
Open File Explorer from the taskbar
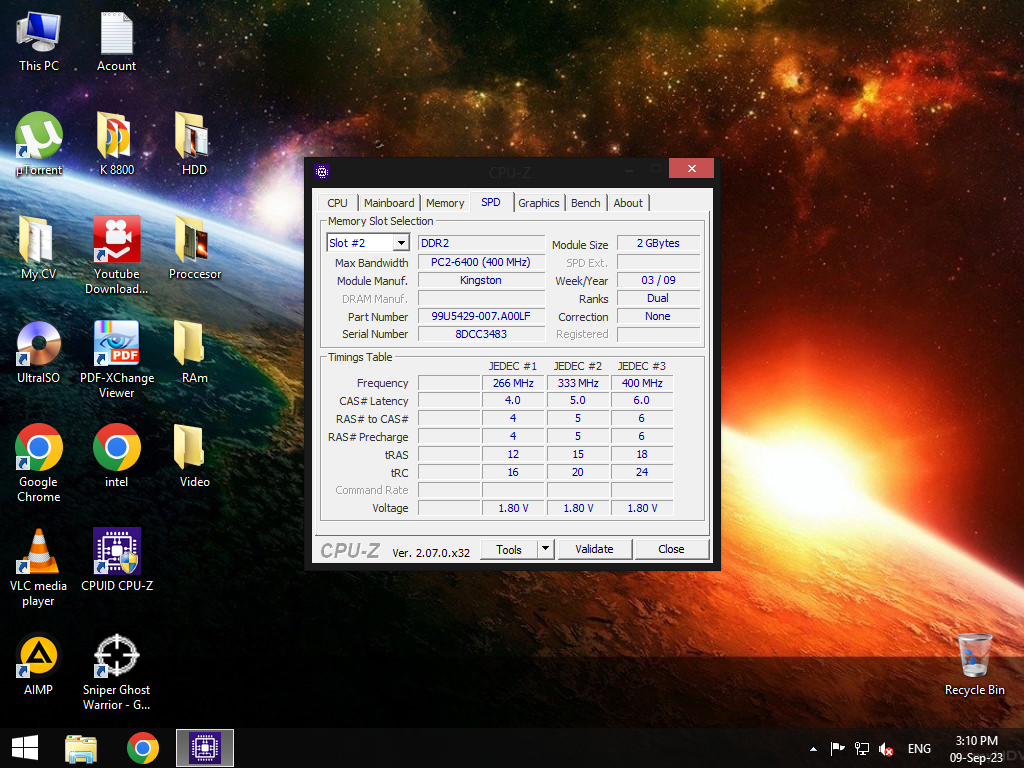80,747
